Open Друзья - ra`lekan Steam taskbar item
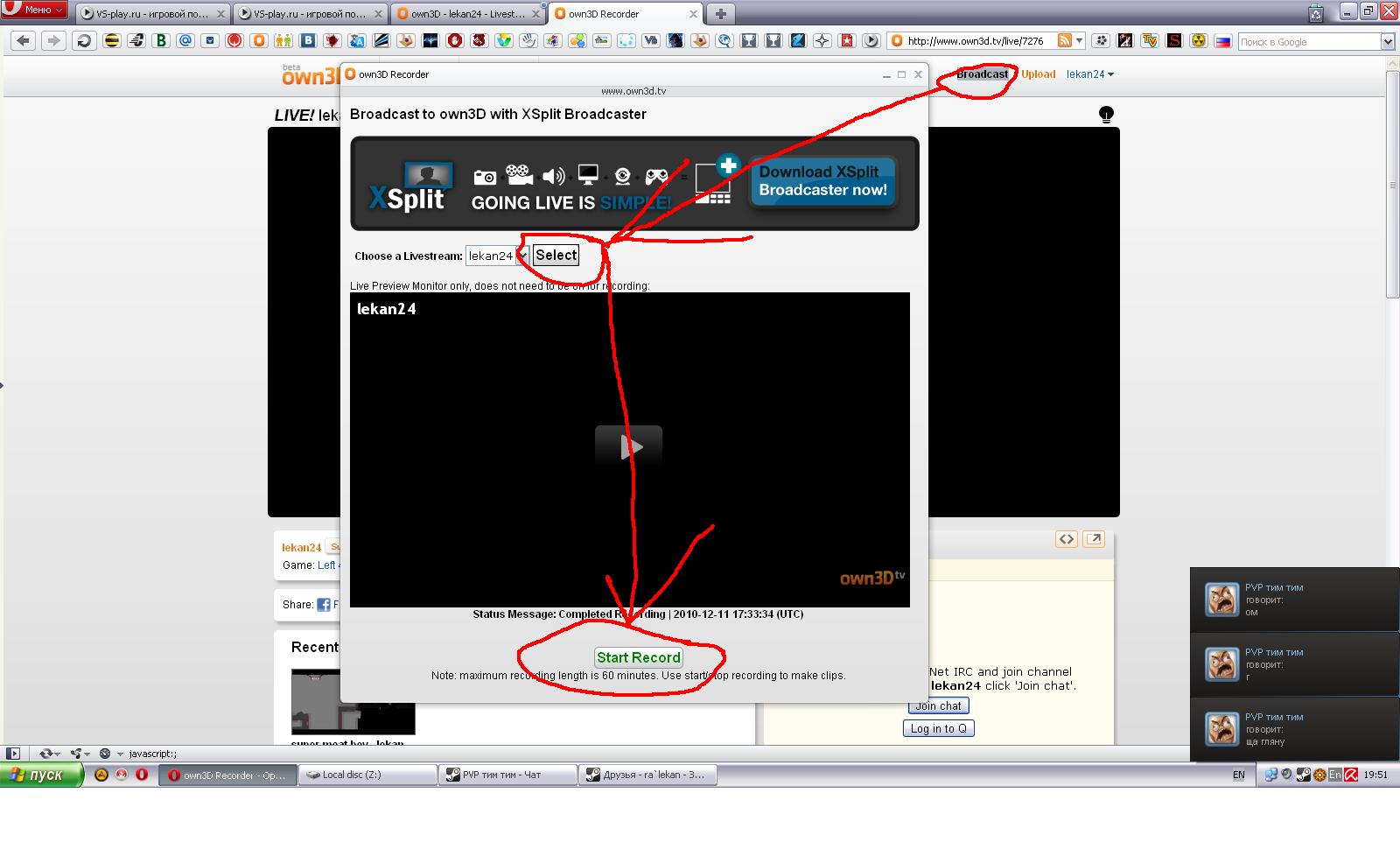 coord(647,775)
